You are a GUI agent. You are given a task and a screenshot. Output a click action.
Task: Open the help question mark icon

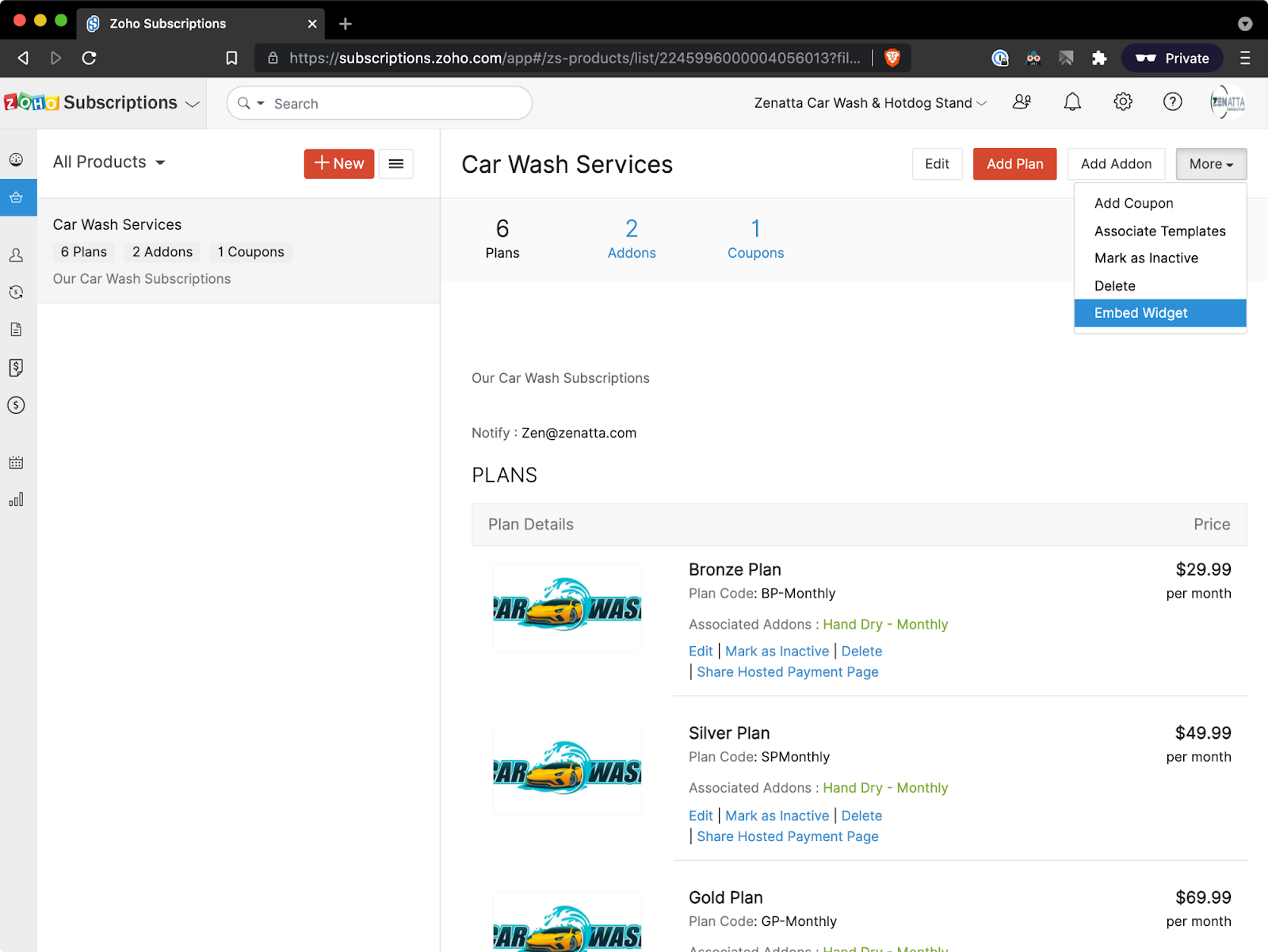1173,102
